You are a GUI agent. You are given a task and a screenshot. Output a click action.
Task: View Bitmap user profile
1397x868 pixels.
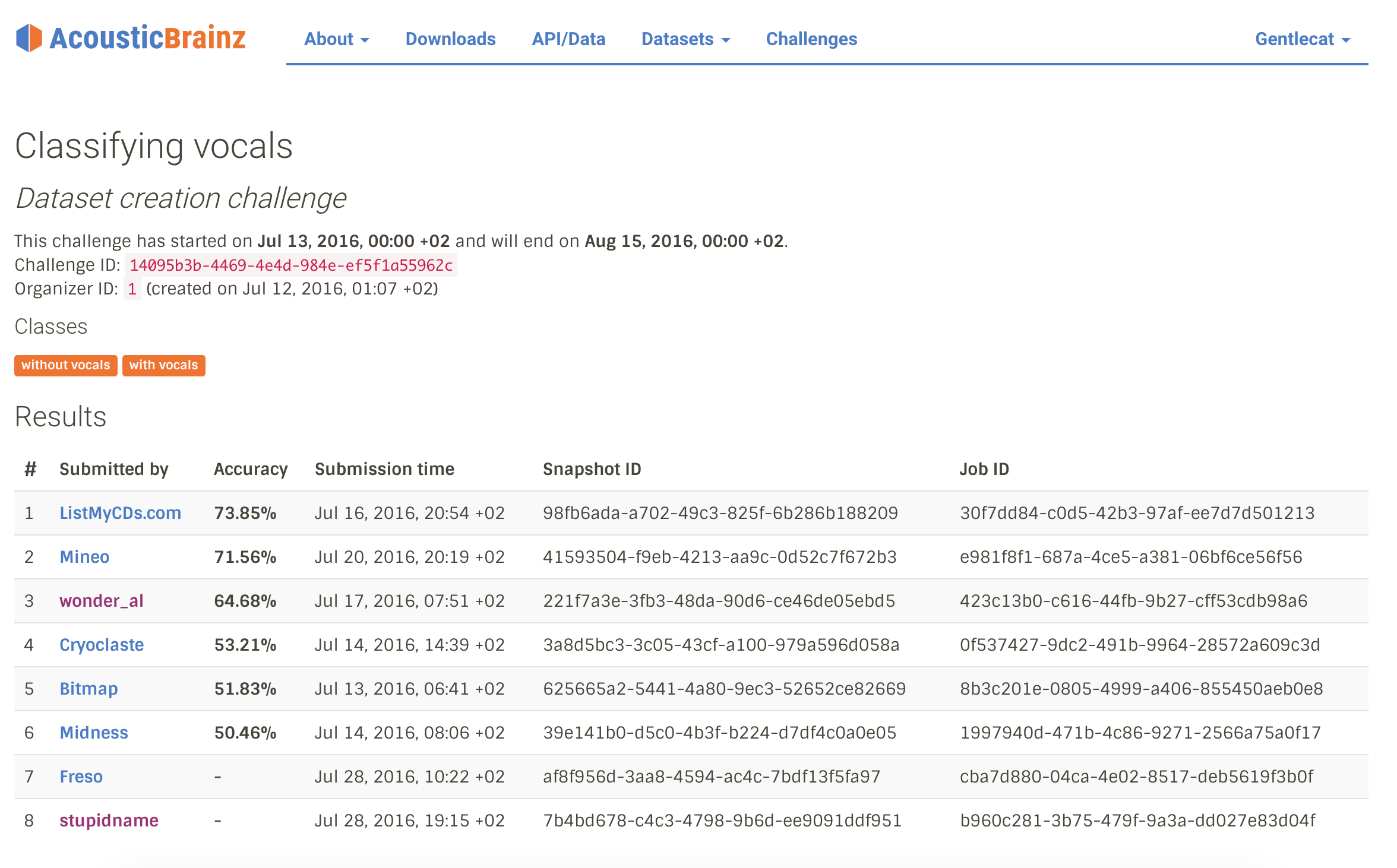click(x=89, y=689)
